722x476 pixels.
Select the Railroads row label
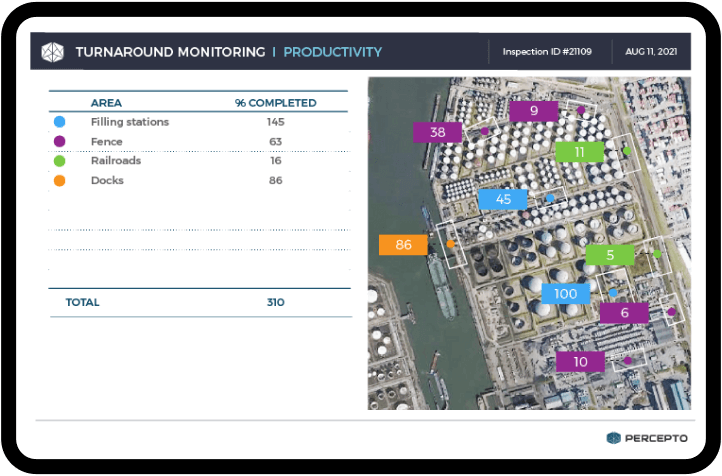pos(116,161)
